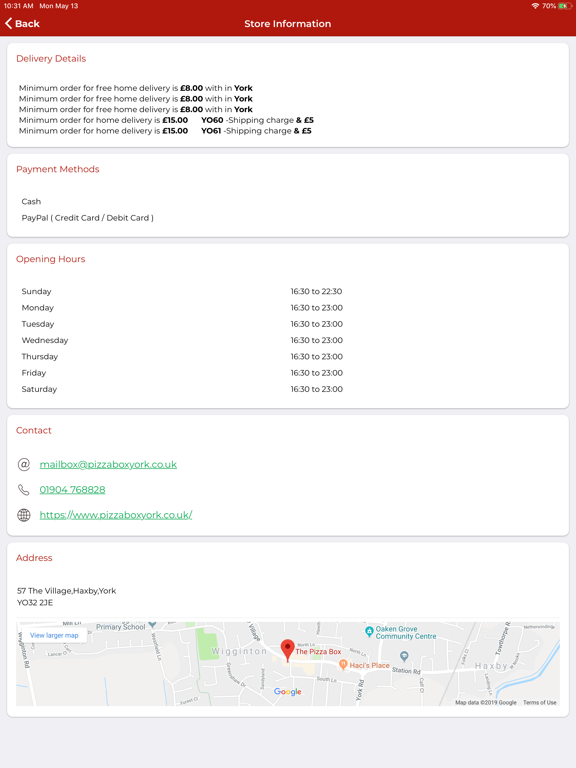Click The Pizza Box red map pin
The image size is (576, 768).
pos(288,650)
